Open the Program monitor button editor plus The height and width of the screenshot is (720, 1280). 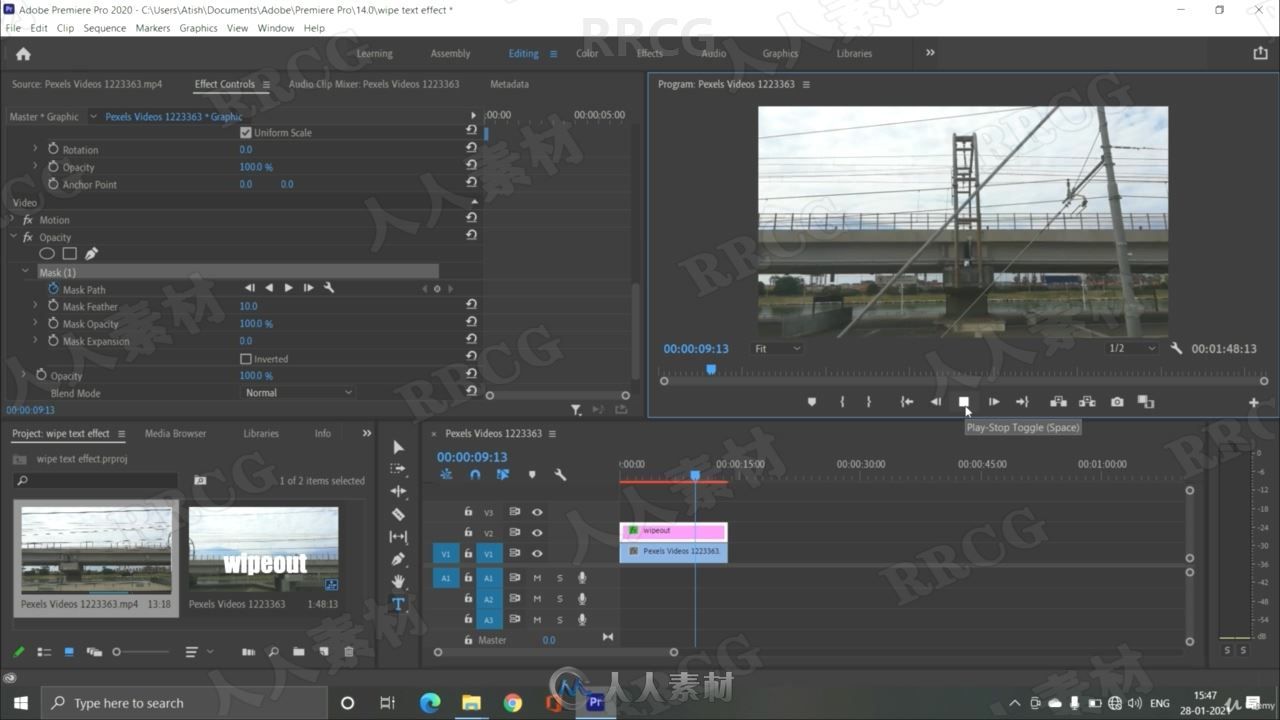coord(1254,402)
